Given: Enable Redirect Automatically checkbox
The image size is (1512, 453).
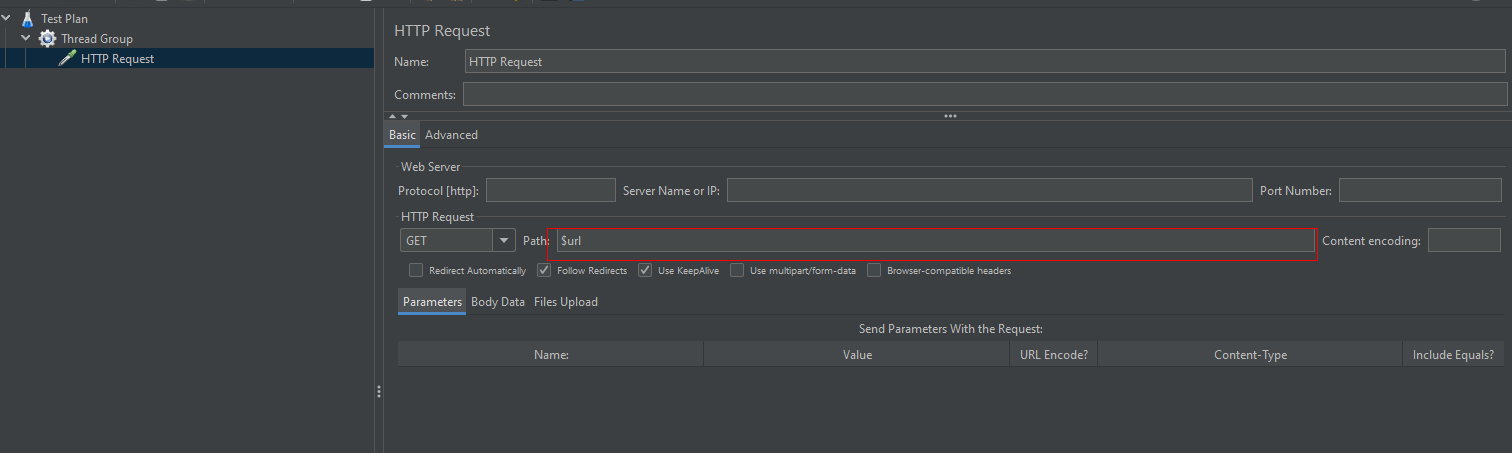Looking at the screenshot, I should 416,270.
